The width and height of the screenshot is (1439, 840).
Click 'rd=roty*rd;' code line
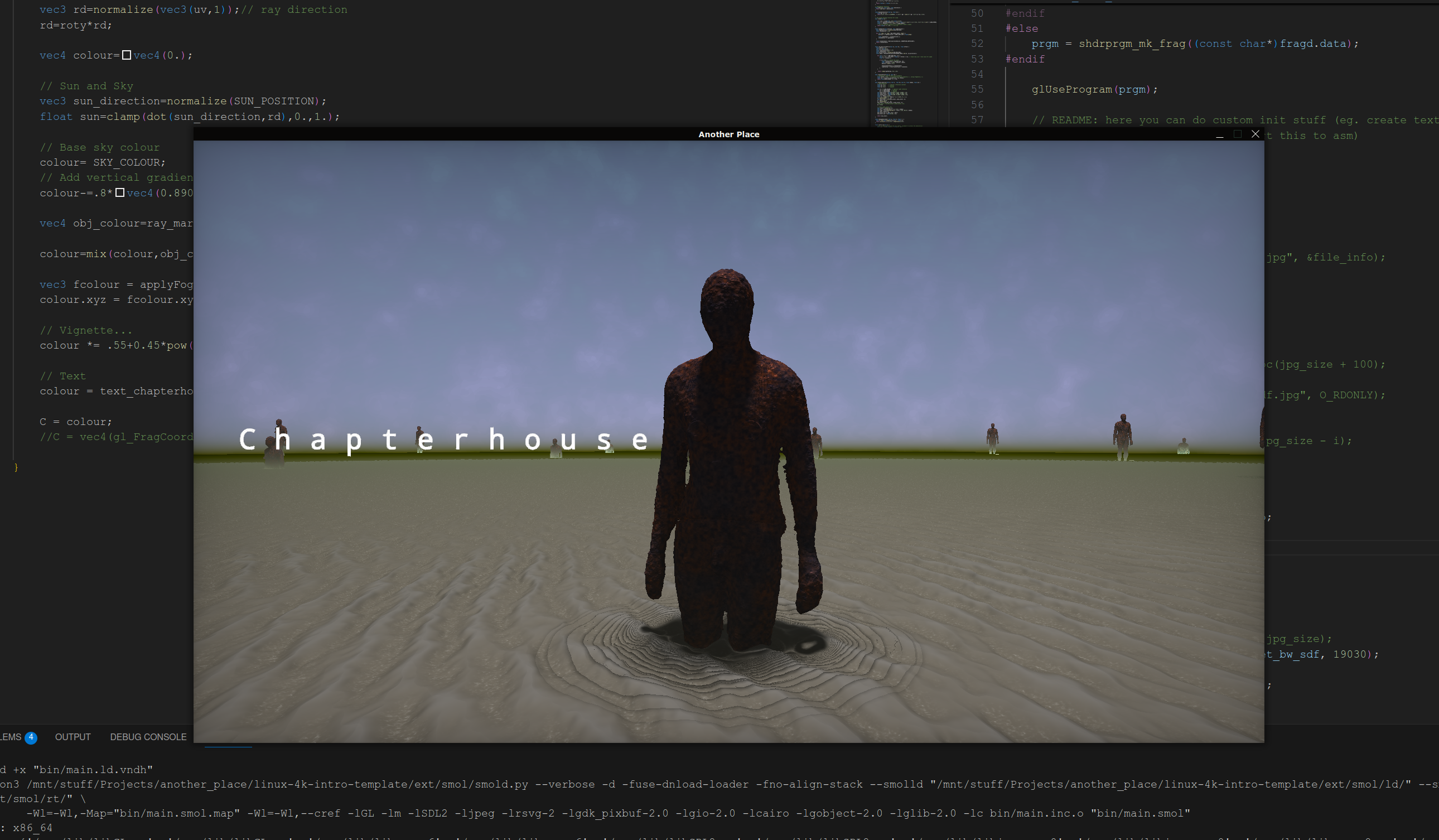(x=76, y=25)
